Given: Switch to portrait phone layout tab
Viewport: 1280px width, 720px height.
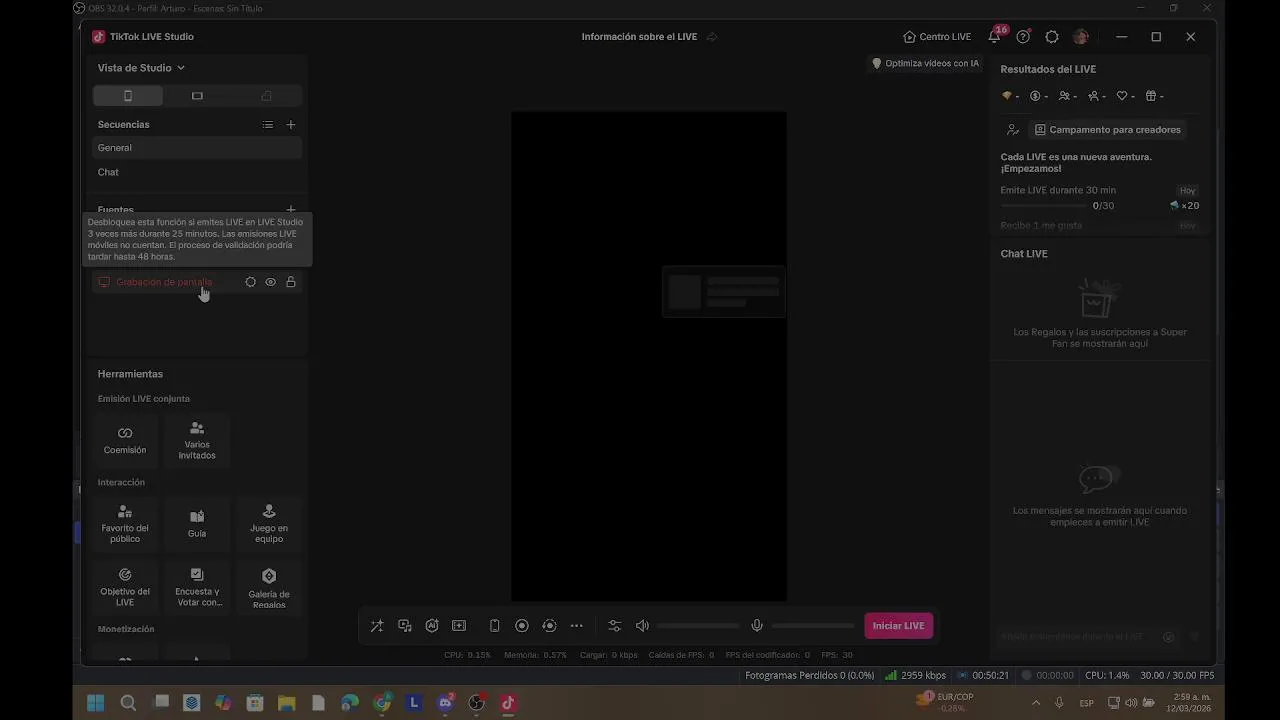Looking at the screenshot, I should (x=128, y=96).
